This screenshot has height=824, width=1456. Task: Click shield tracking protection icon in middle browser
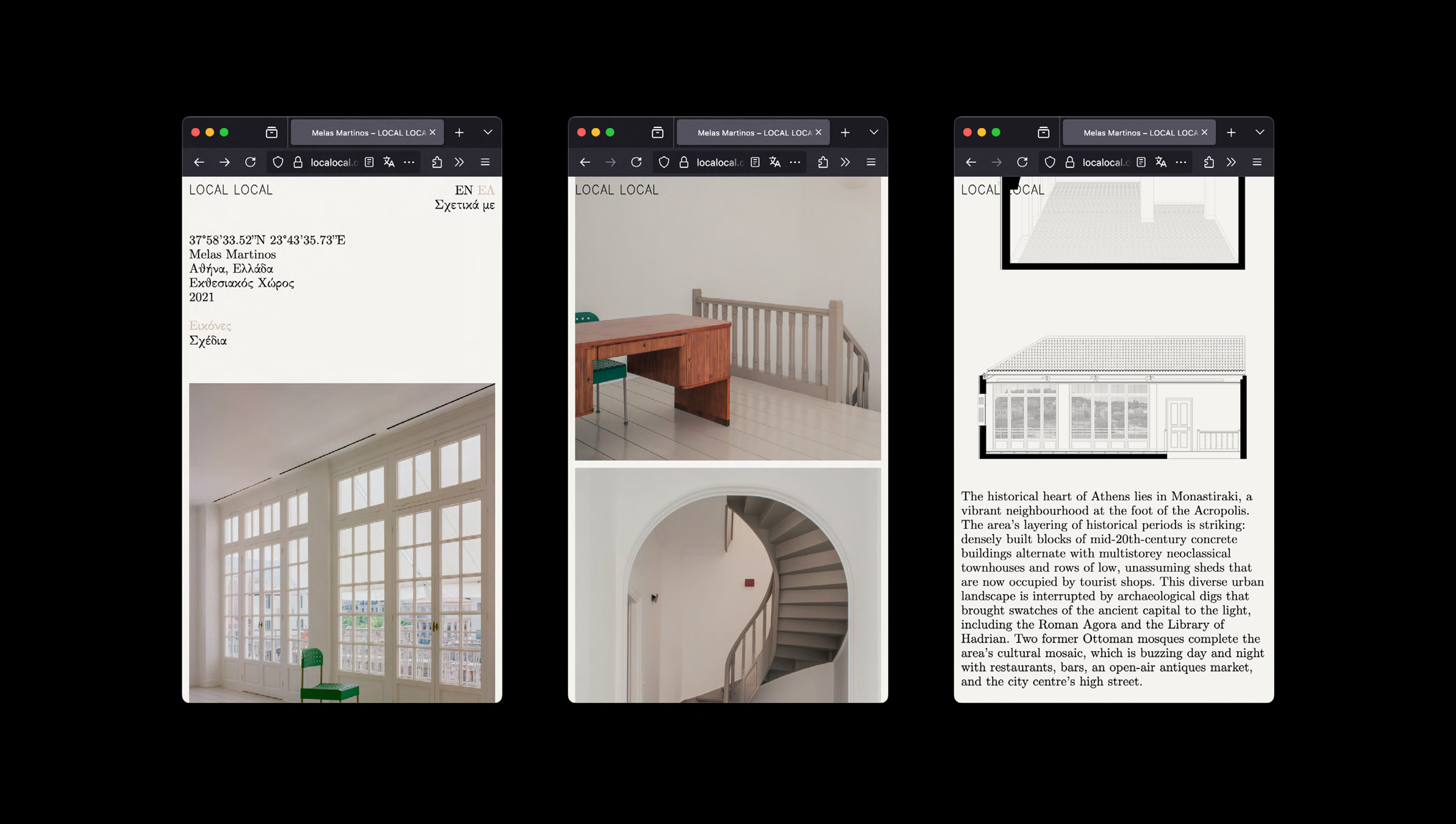coord(664,162)
